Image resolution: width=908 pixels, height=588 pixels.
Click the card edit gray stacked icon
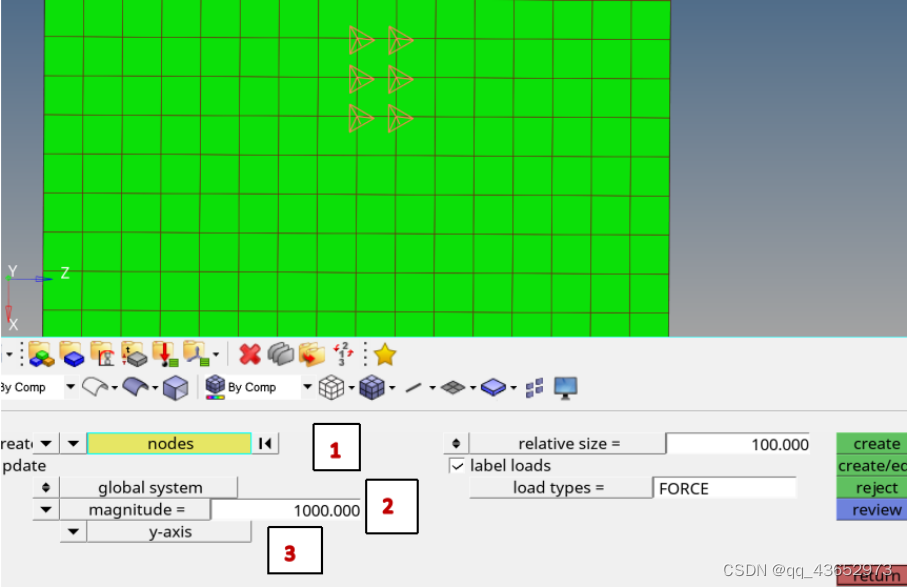[x=281, y=354]
